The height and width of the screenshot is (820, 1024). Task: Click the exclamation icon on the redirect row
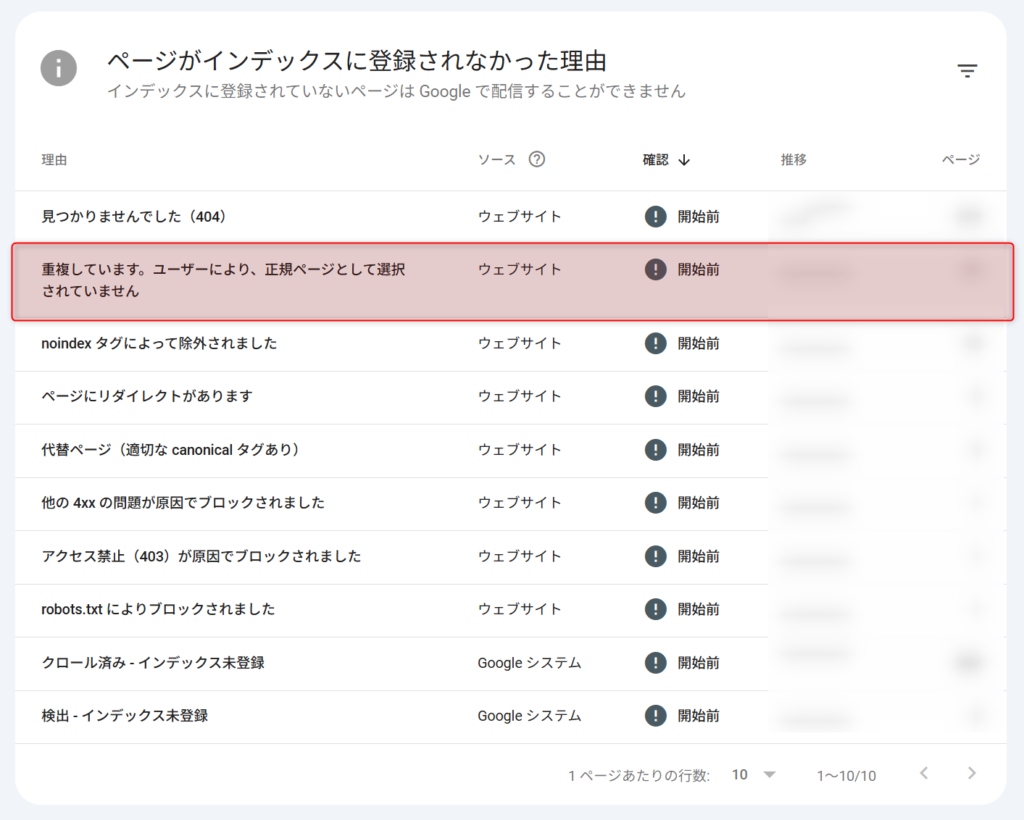pos(655,396)
